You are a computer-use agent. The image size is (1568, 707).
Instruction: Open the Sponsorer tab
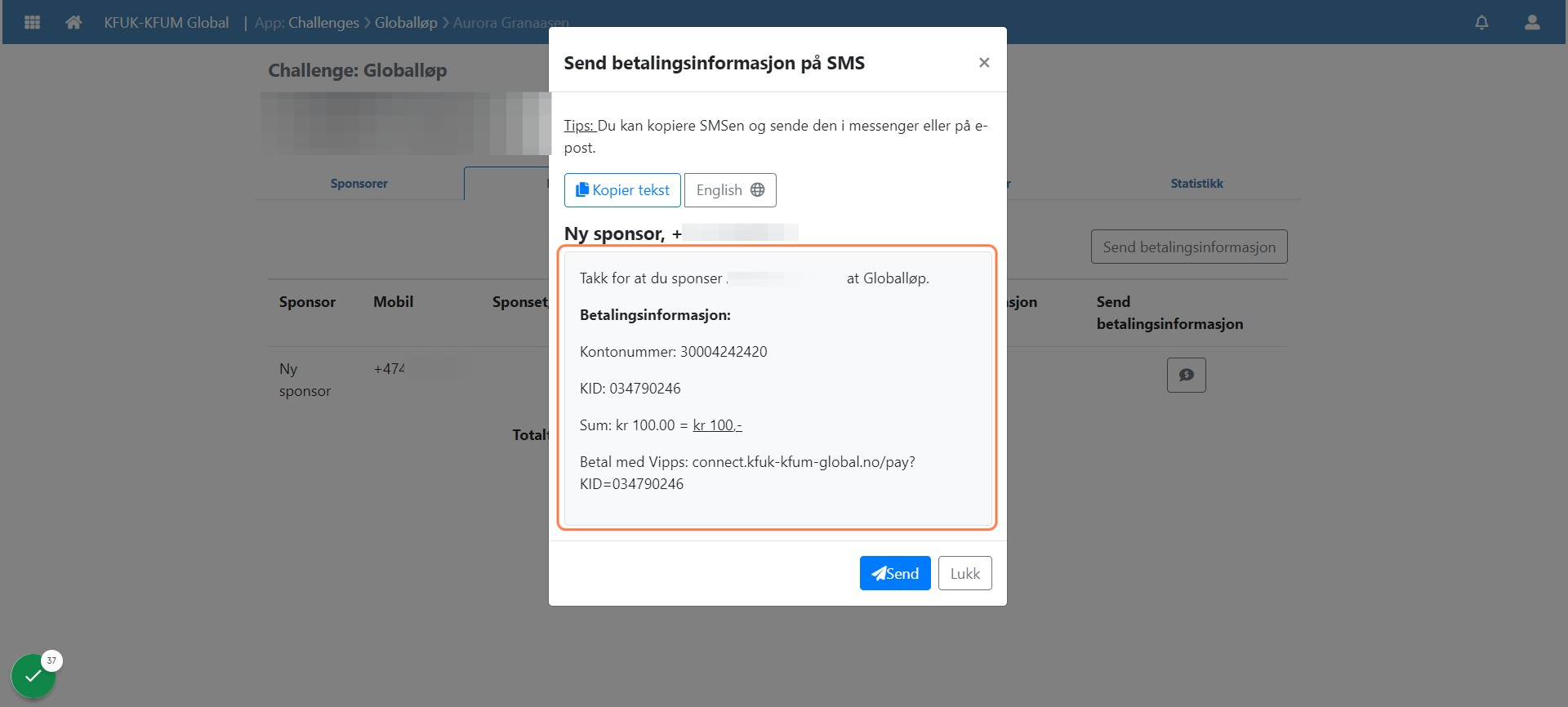(359, 184)
